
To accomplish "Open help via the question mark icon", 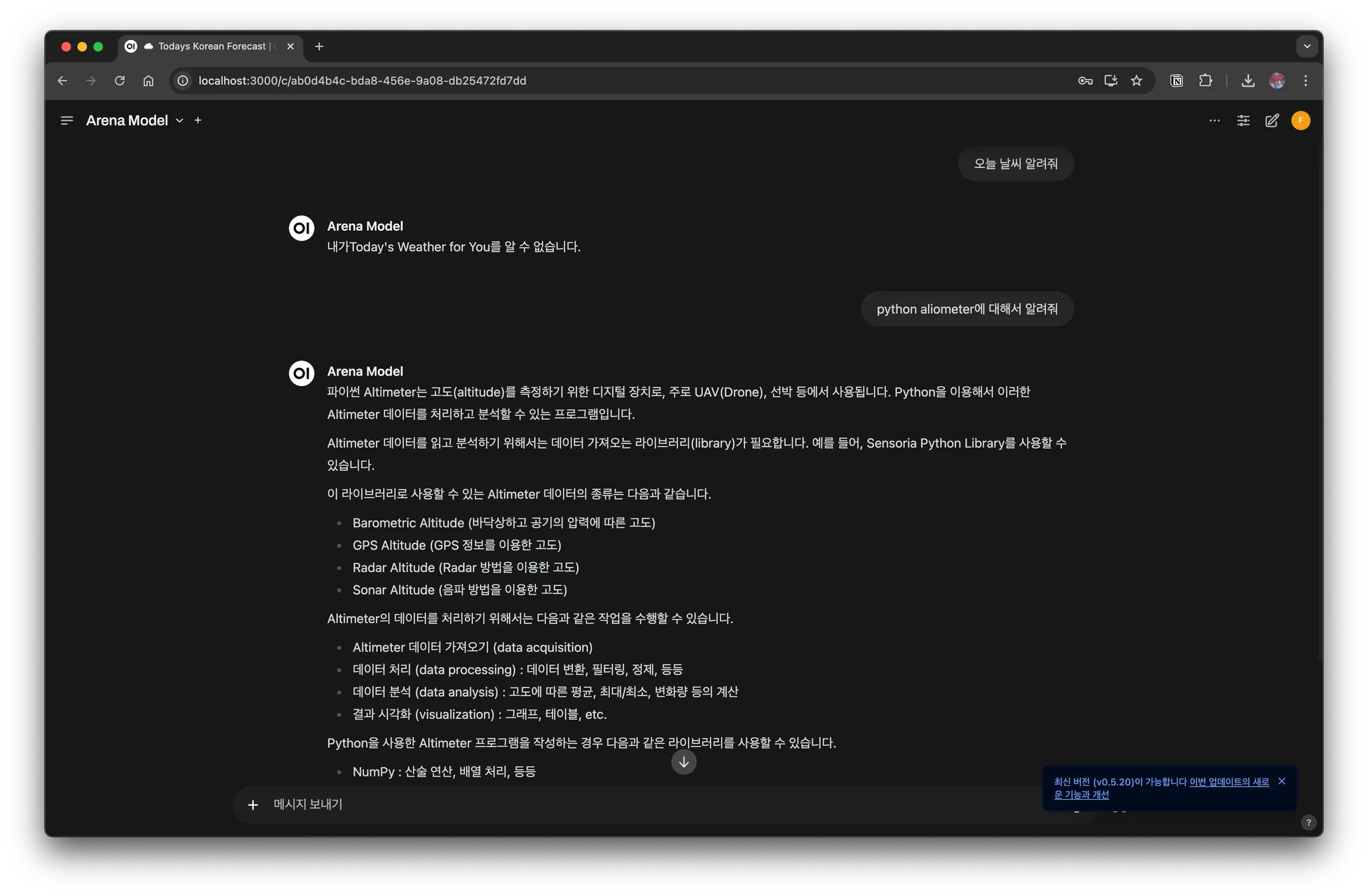I will (1308, 823).
